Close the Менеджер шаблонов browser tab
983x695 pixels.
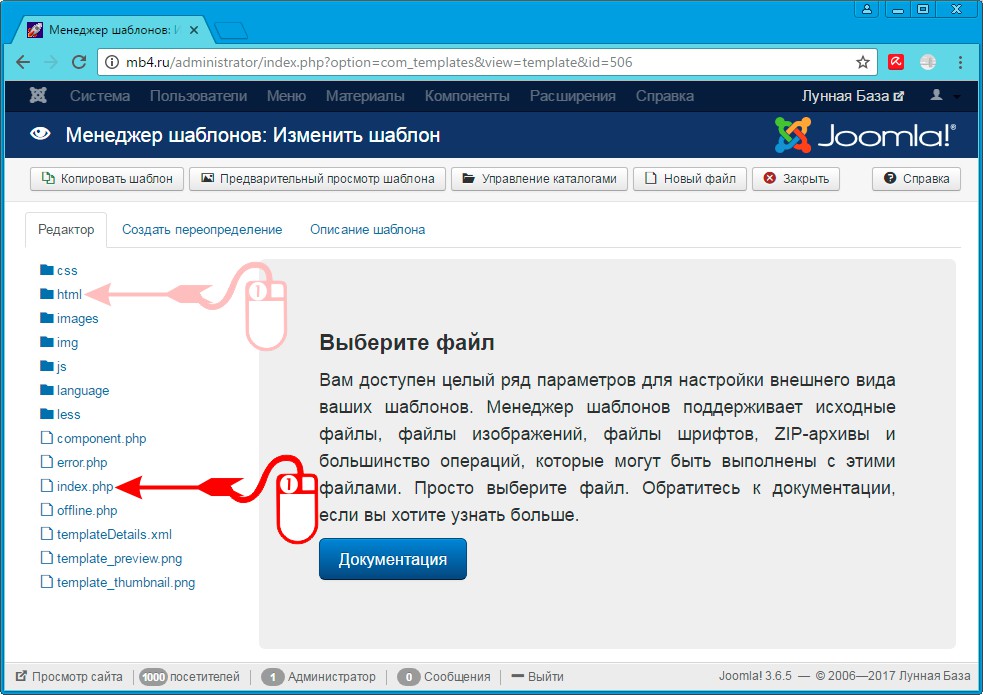(194, 30)
